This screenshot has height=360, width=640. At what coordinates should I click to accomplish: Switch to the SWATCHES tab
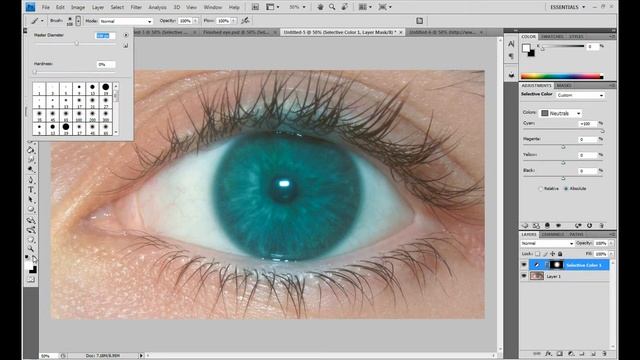(552, 37)
